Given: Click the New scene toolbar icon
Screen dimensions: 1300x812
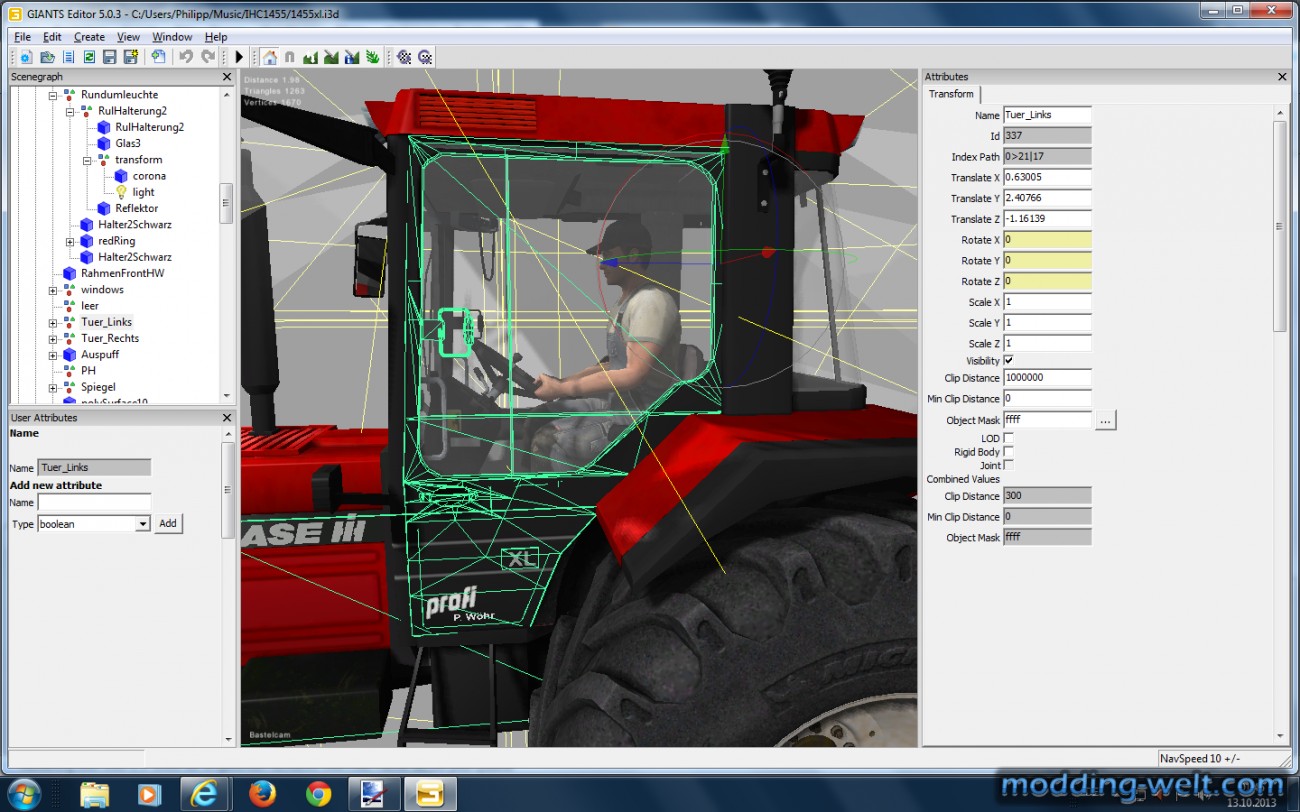Looking at the screenshot, I should point(26,57).
